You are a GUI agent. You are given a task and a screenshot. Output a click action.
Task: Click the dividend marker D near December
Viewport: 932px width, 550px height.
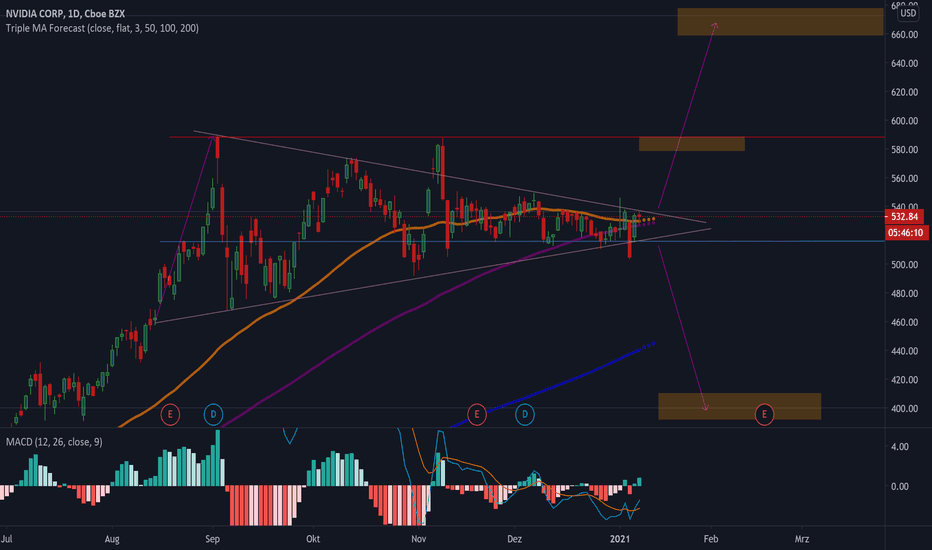(525, 414)
